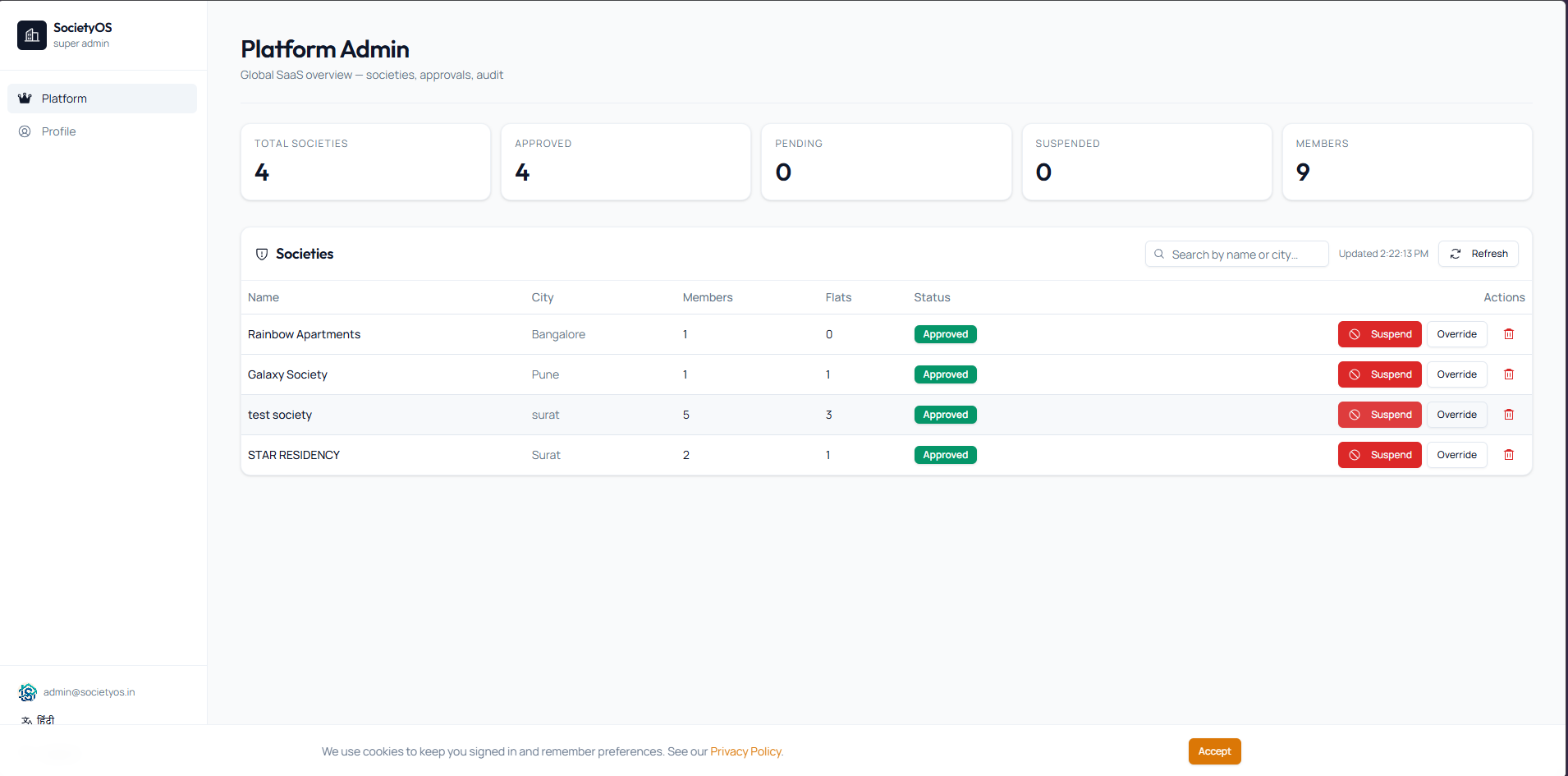Refresh the societies list
This screenshot has width=1568, height=776.
coord(1478,254)
